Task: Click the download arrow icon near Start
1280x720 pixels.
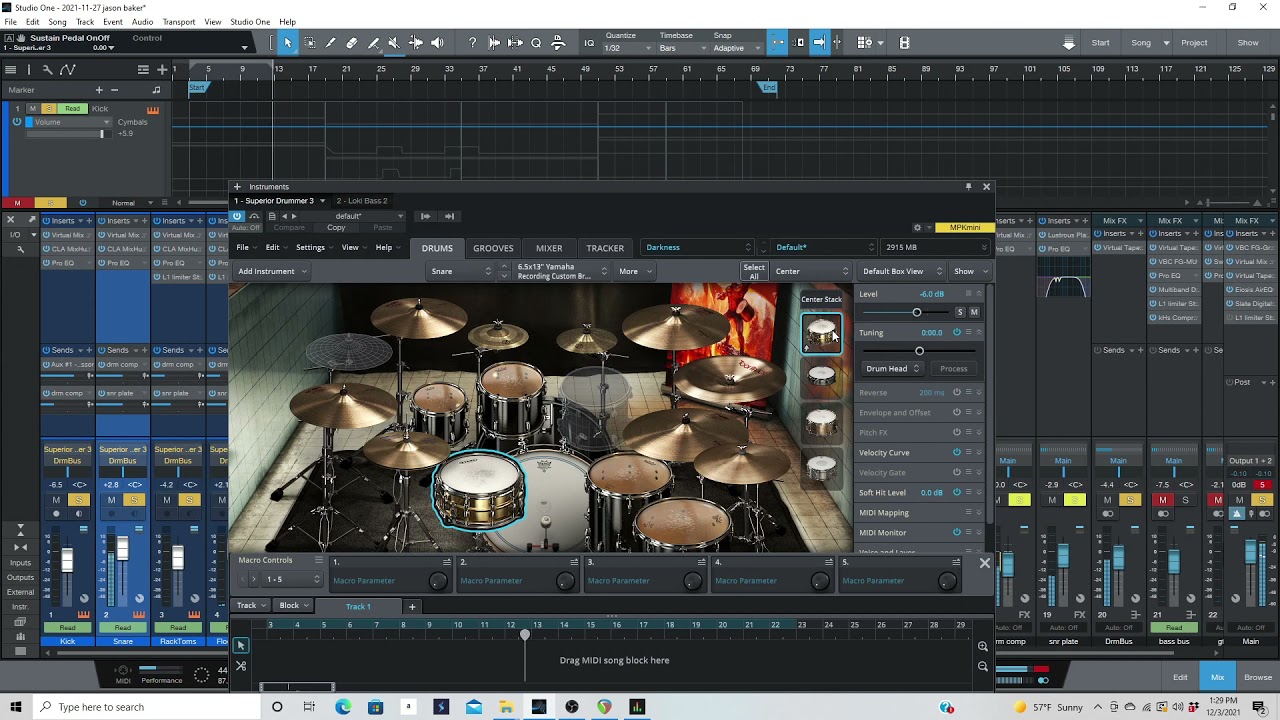Action: 1069,43
